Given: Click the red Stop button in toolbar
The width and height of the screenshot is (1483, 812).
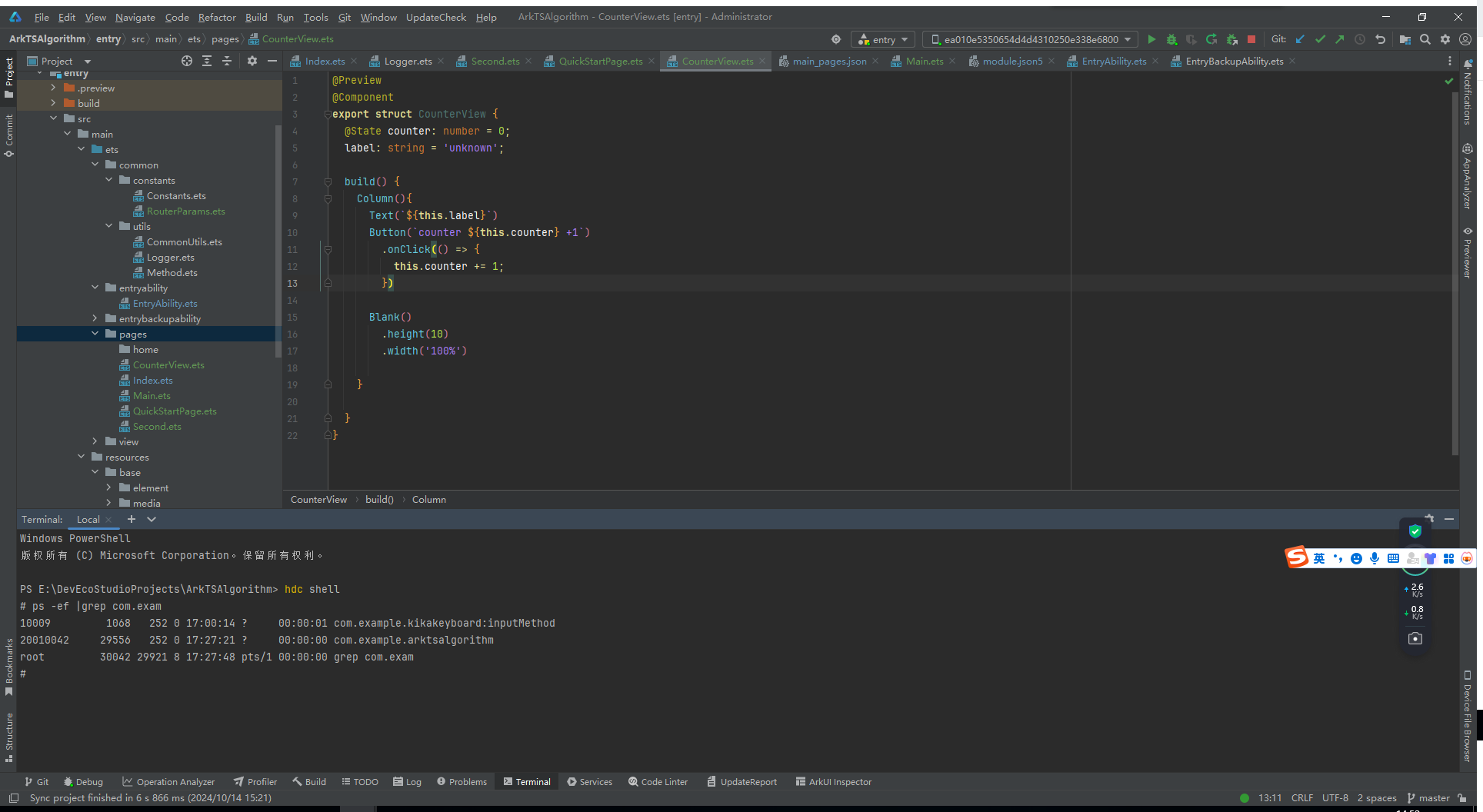Looking at the screenshot, I should tap(1251, 39).
